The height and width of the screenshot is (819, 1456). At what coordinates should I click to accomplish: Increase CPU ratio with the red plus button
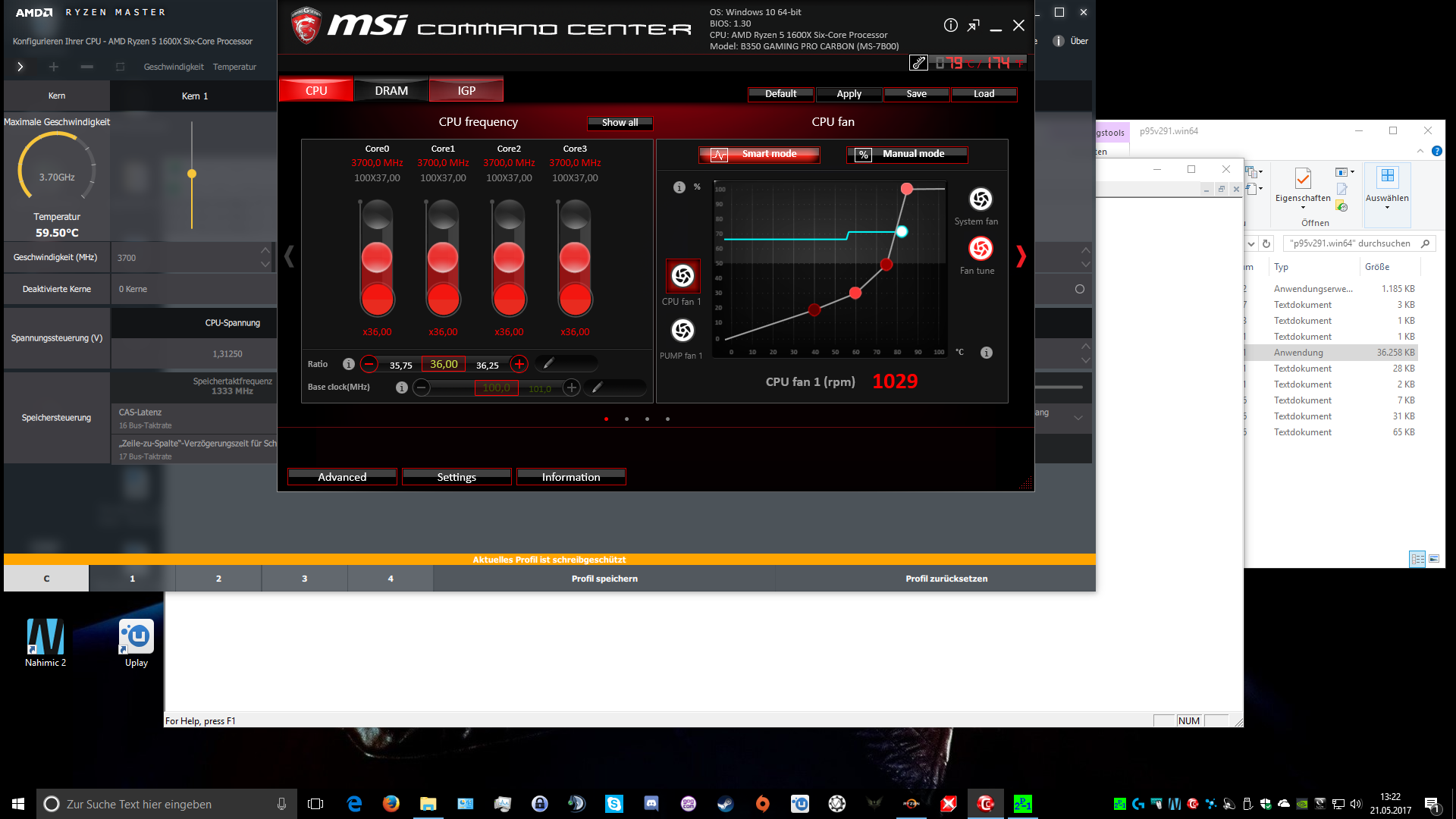pyautogui.click(x=519, y=364)
